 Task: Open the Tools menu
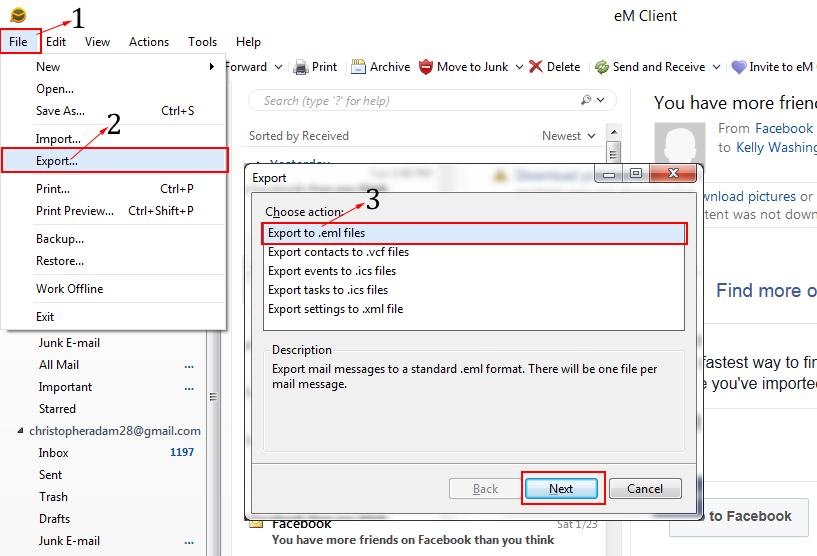(203, 42)
